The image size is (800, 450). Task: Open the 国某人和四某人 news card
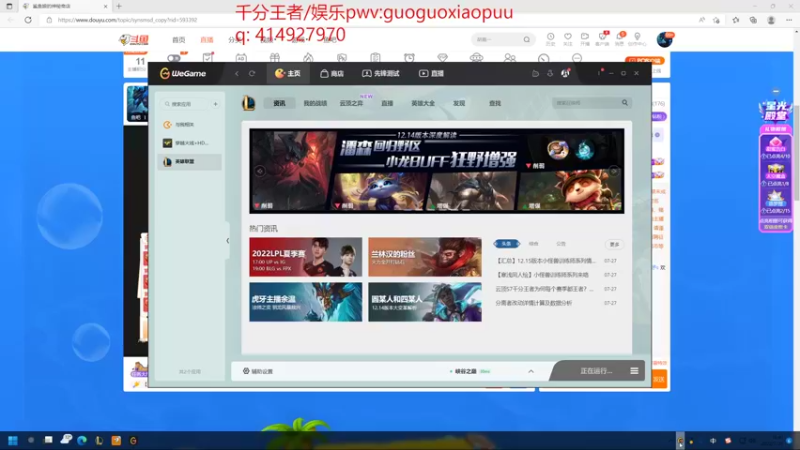pos(424,302)
